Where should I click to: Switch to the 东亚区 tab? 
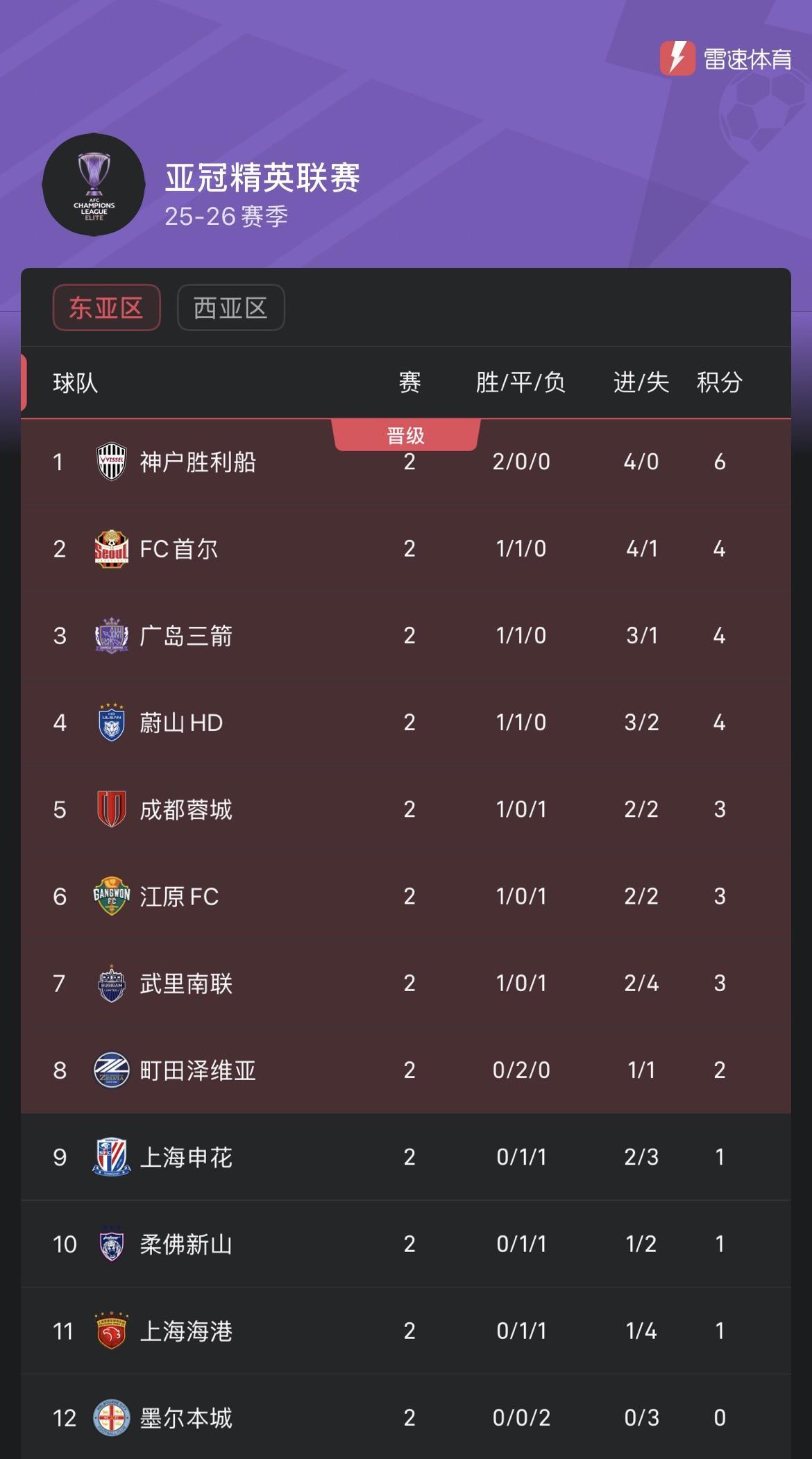click(106, 307)
